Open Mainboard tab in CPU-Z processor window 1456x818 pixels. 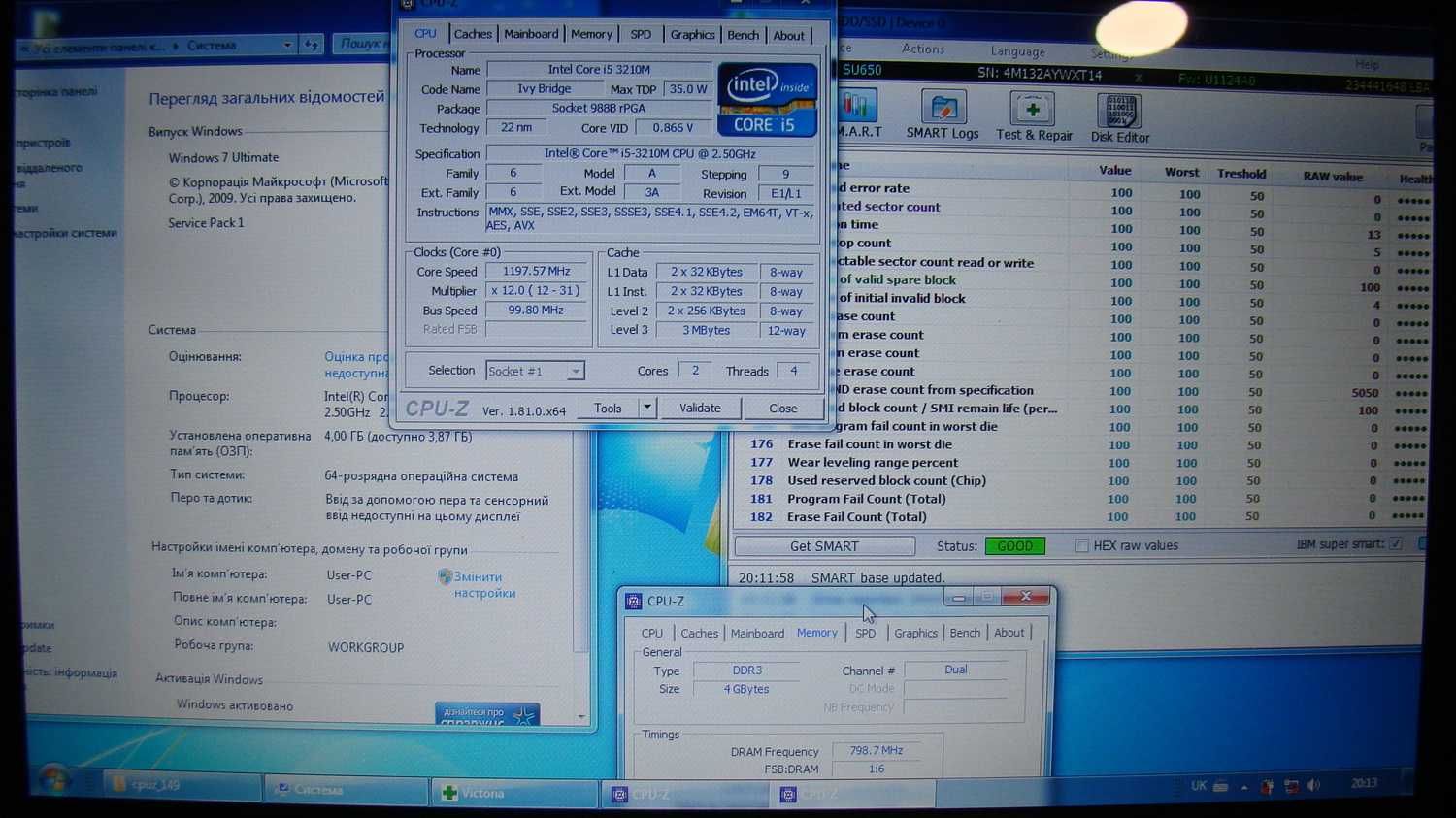click(x=531, y=34)
